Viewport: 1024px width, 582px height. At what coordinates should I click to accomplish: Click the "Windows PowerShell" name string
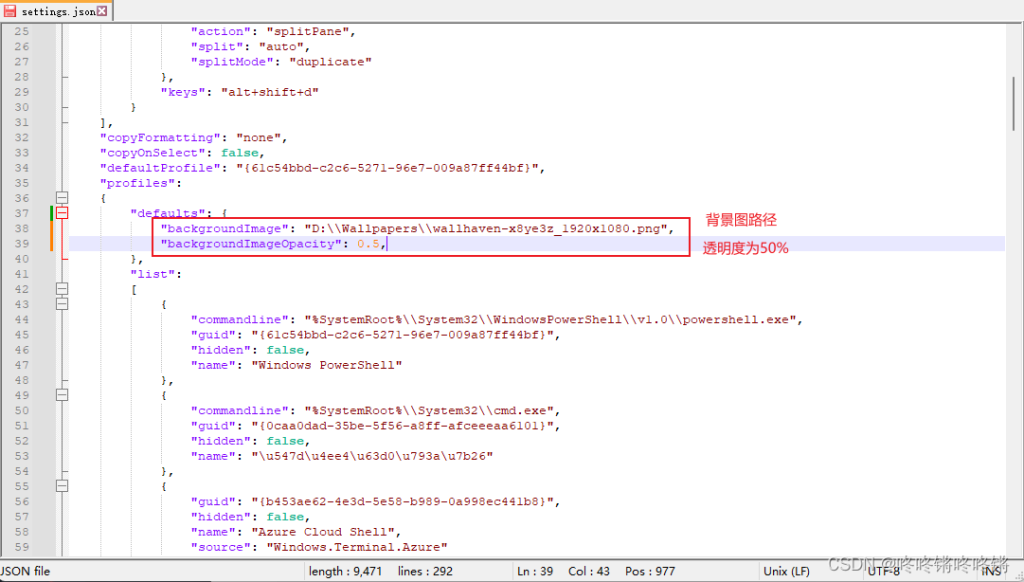329,365
